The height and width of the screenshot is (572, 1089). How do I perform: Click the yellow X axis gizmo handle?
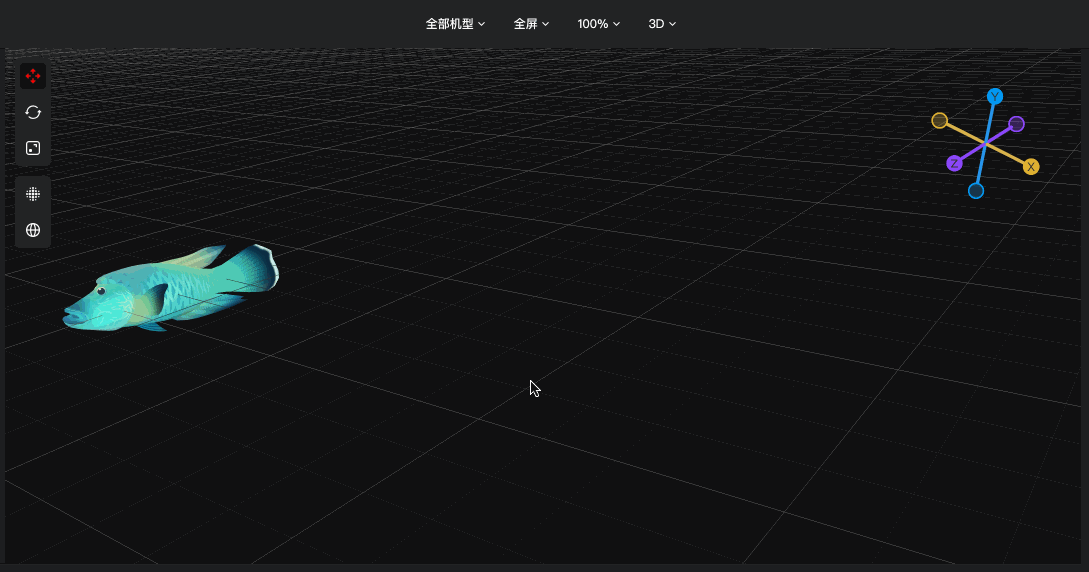pyautogui.click(x=1031, y=167)
